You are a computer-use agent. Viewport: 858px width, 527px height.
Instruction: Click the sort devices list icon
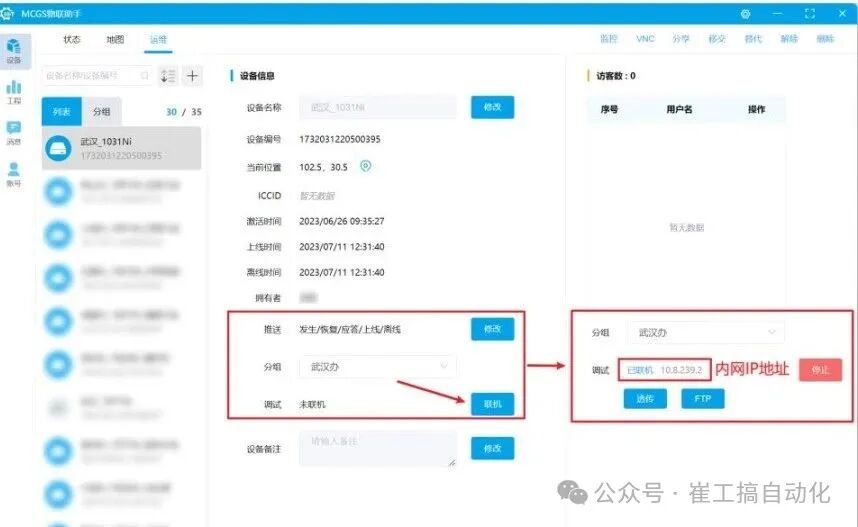pos(168,76)
